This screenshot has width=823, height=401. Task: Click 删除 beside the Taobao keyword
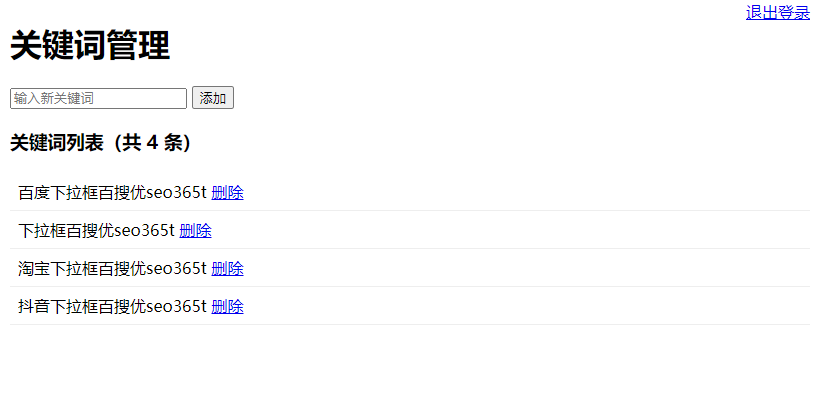(227, 268)
